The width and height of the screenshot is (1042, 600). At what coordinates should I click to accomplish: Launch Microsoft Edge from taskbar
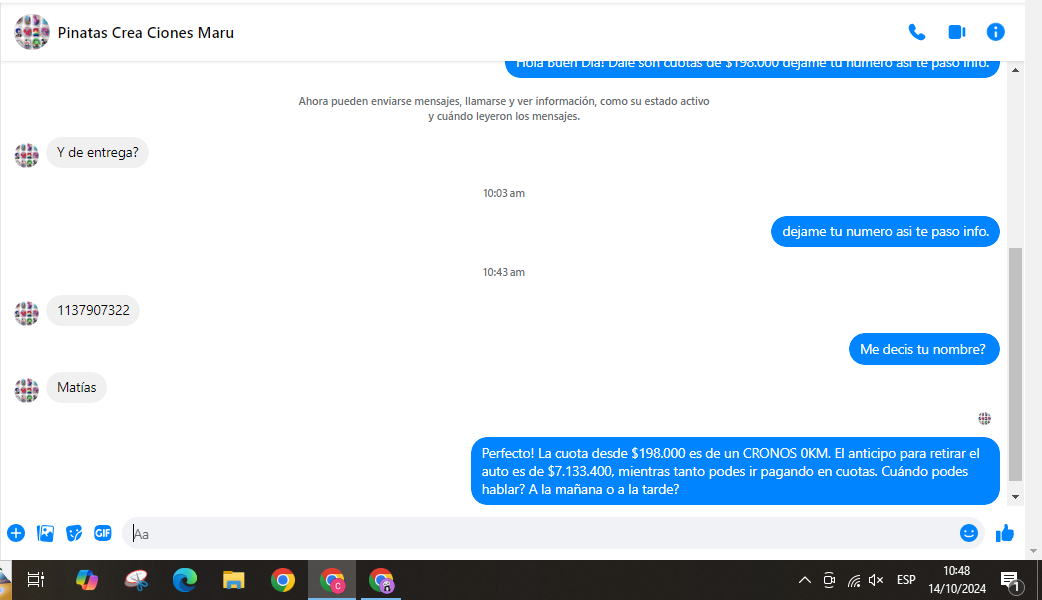click(x=185, y=580)
